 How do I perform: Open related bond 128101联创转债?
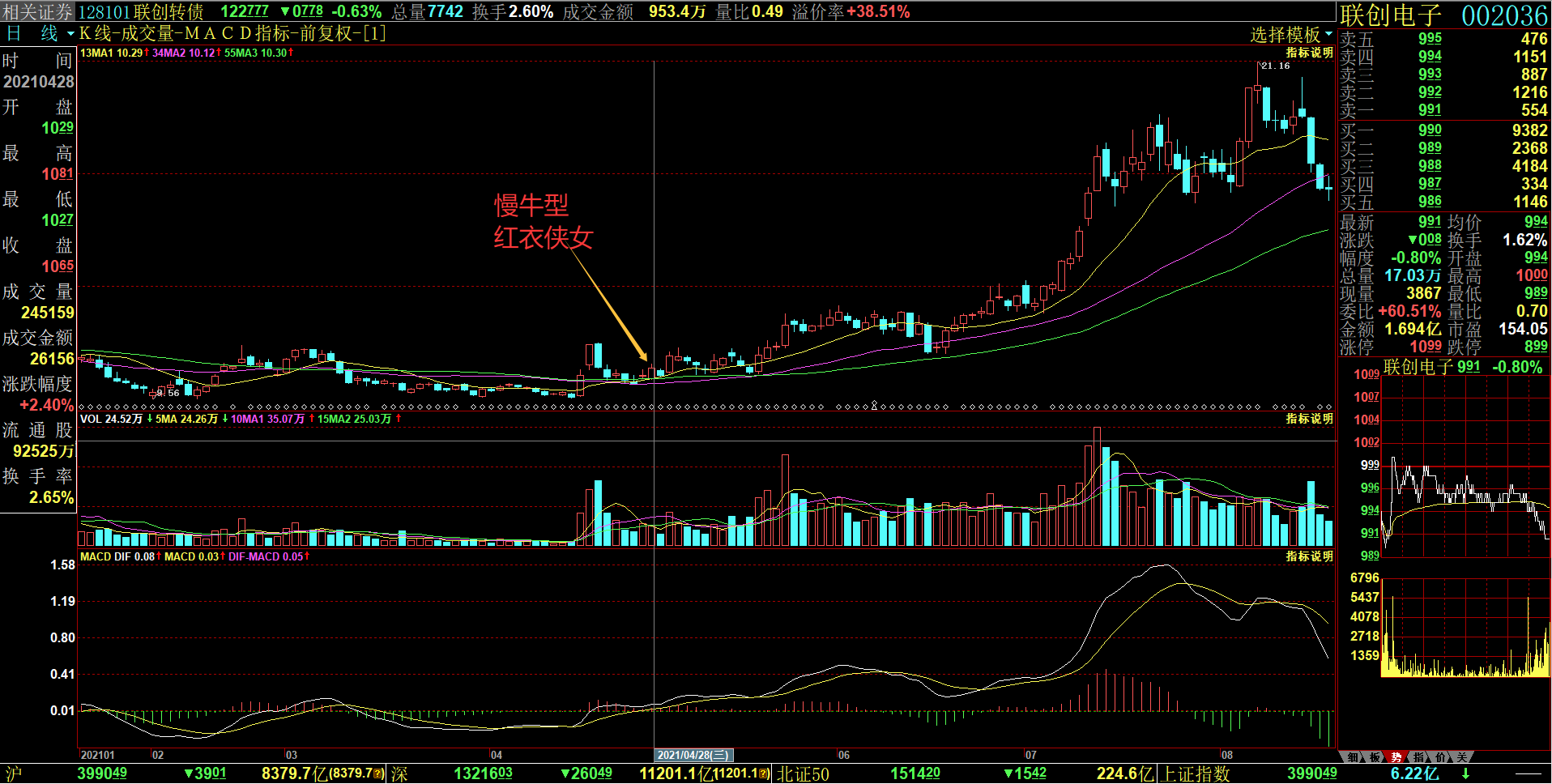coord(142,11)
